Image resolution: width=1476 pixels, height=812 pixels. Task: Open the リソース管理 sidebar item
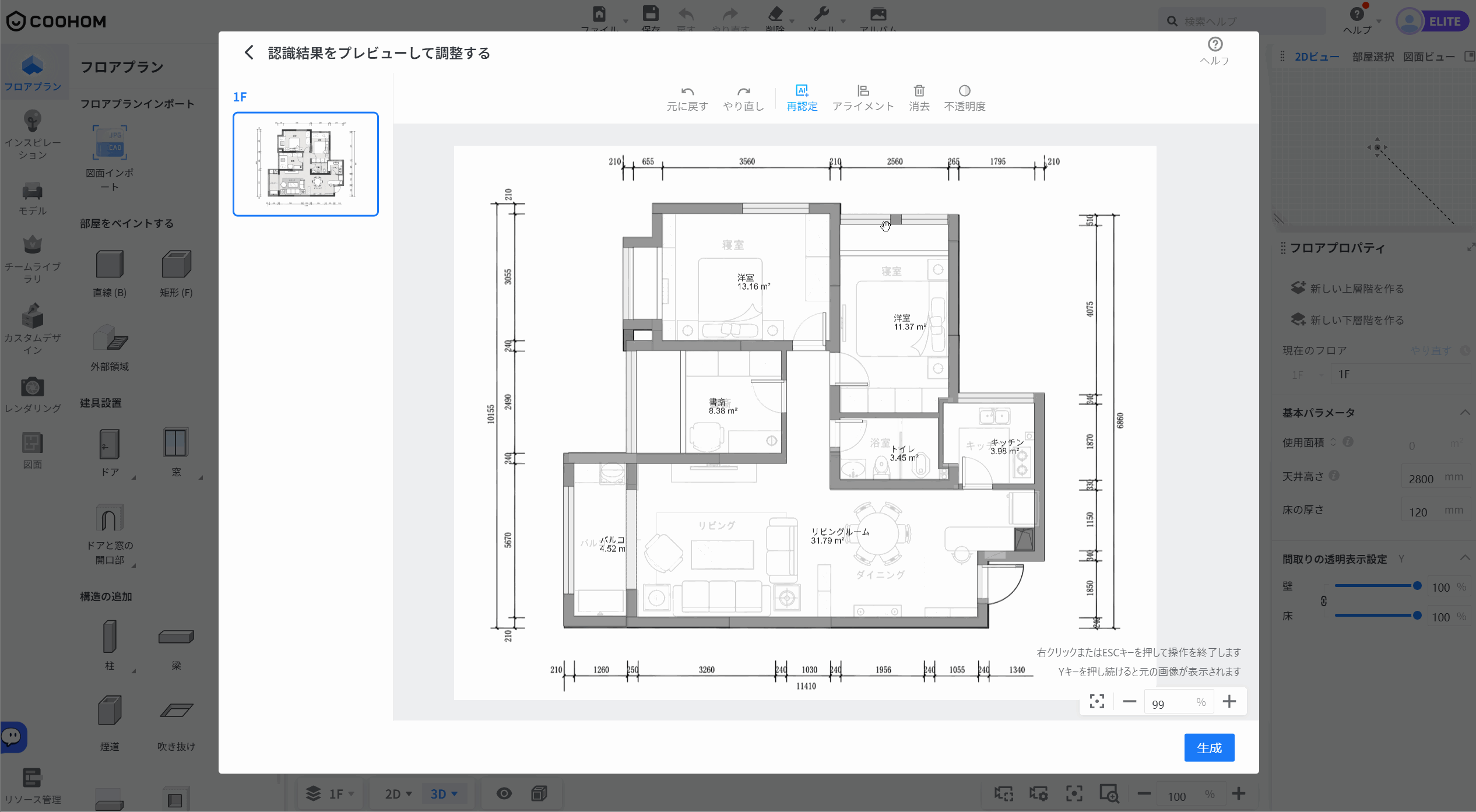click(33, 786)
